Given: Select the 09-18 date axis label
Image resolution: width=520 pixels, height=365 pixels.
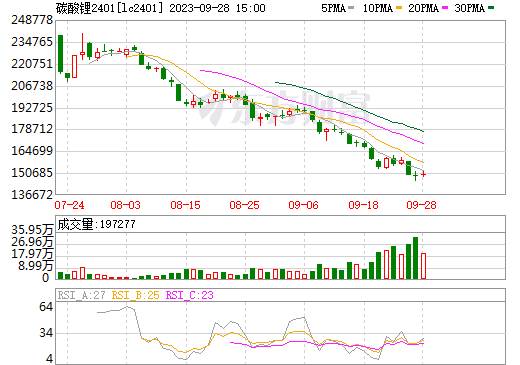Looking at the screenshot, I should 363,205.
